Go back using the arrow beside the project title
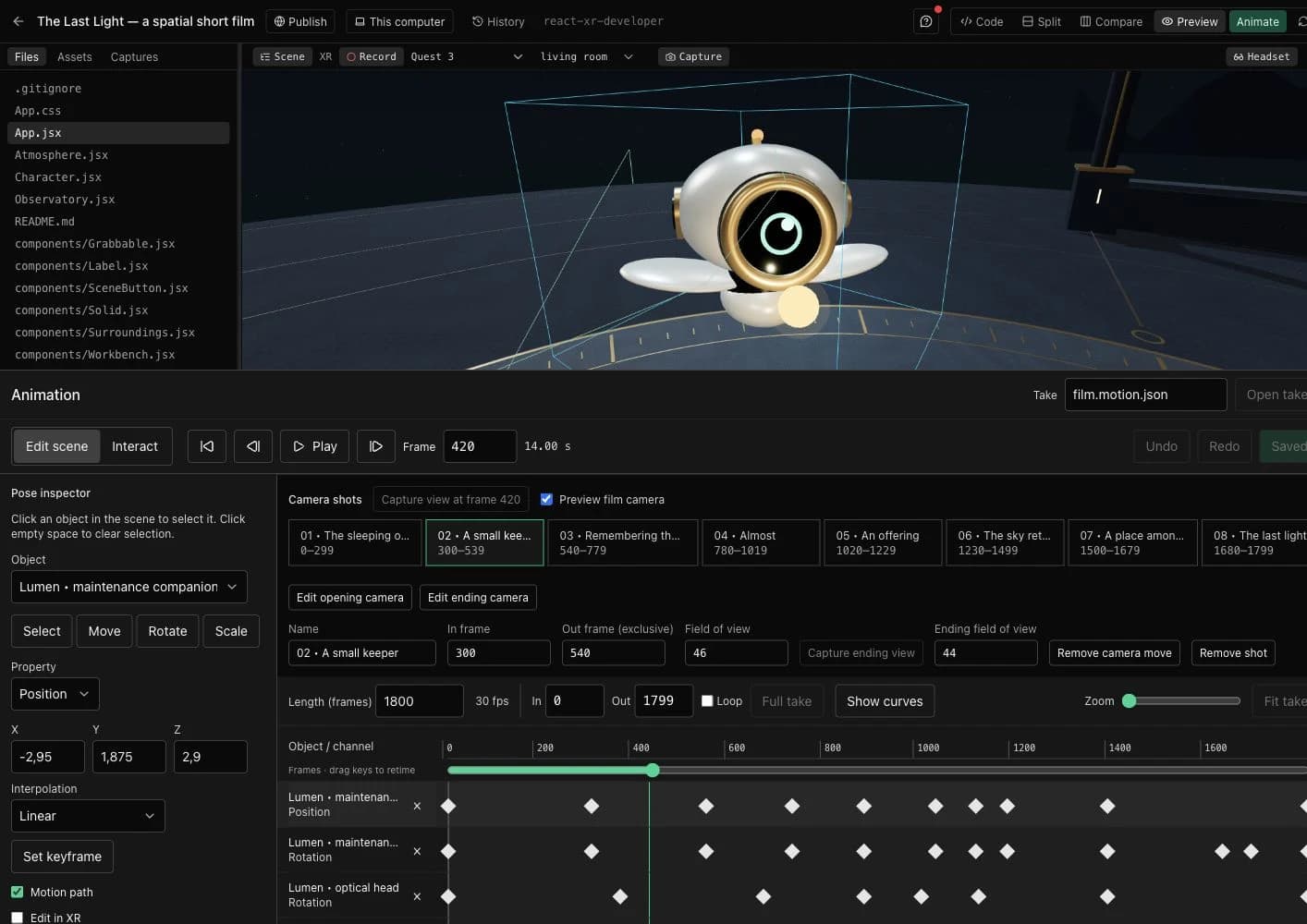The width and height of the screenshot is (1307, 924). [x=18, y=21]
